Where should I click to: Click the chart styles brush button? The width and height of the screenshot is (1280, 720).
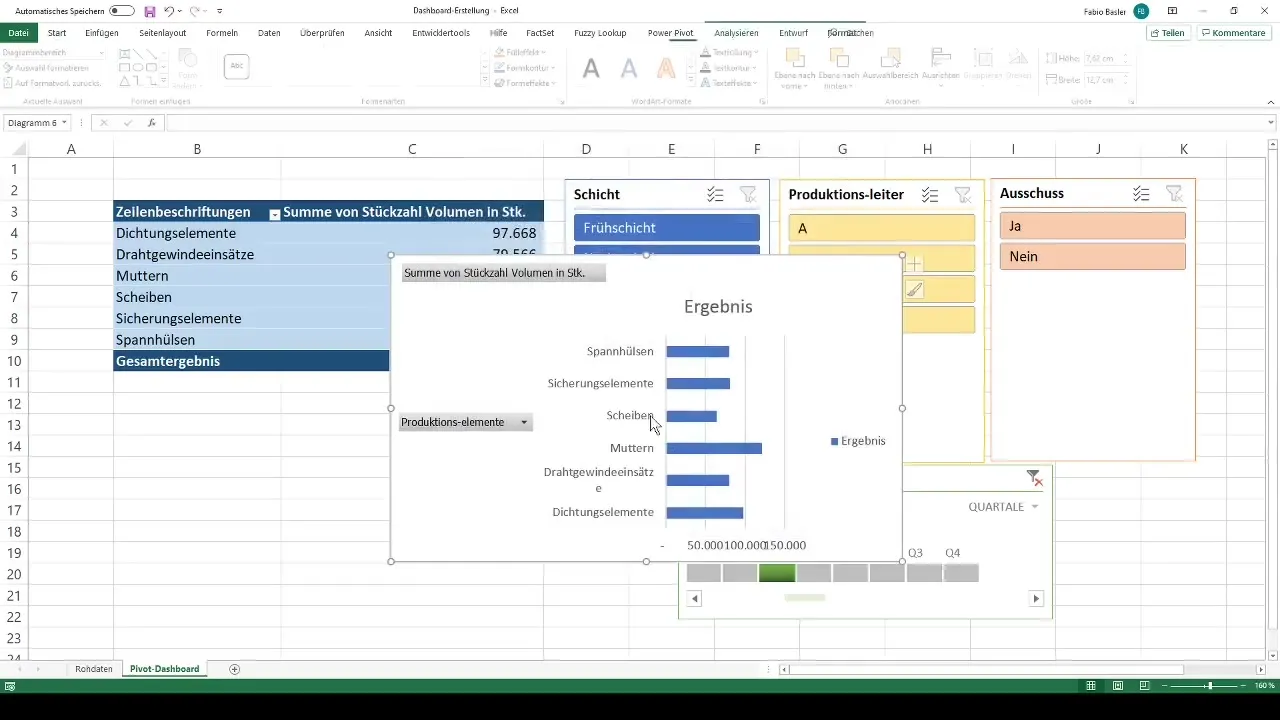click(915, 289)
